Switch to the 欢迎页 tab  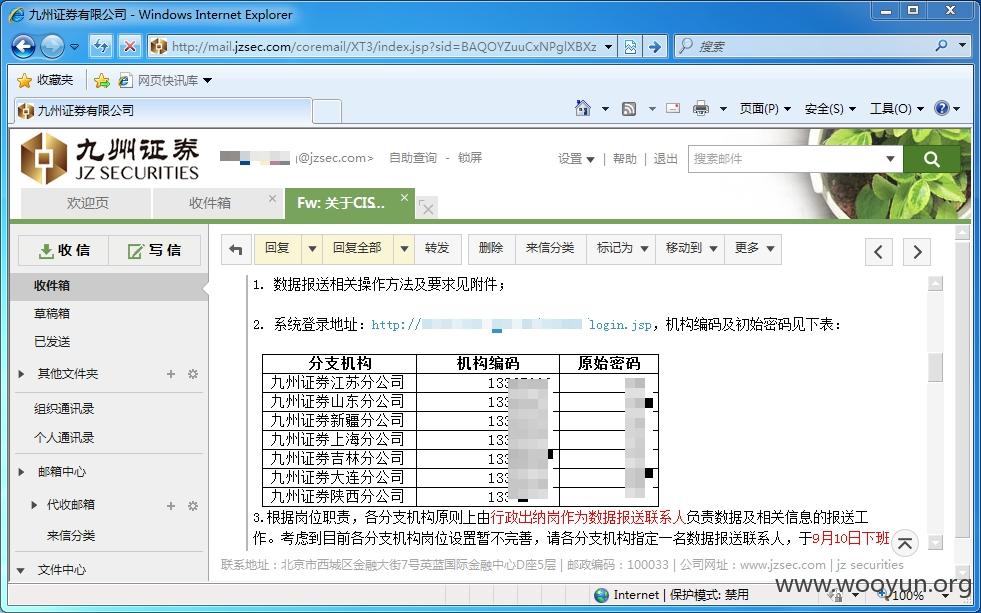pyautogui.click(x=86, y=203)
